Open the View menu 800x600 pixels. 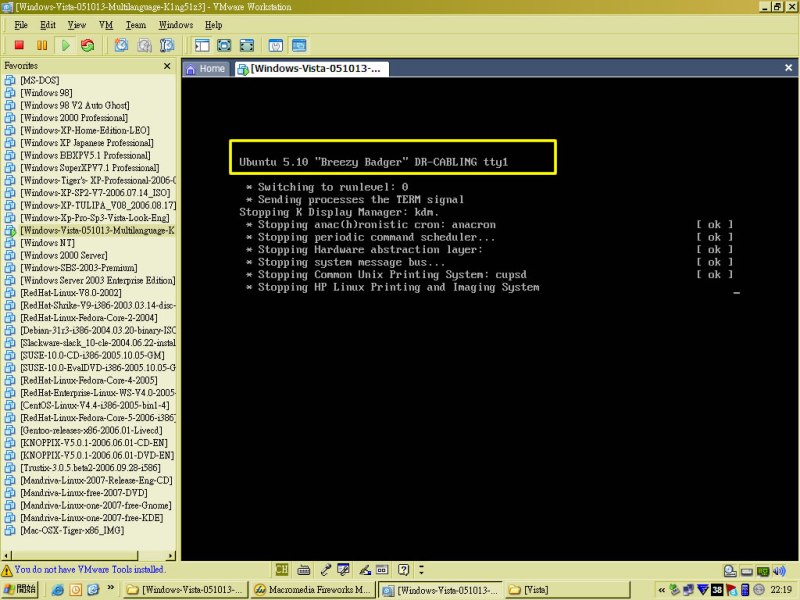77,24
